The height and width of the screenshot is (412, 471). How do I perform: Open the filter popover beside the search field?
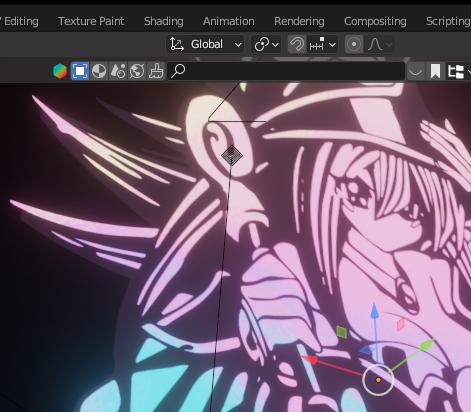tap(415, 71)
